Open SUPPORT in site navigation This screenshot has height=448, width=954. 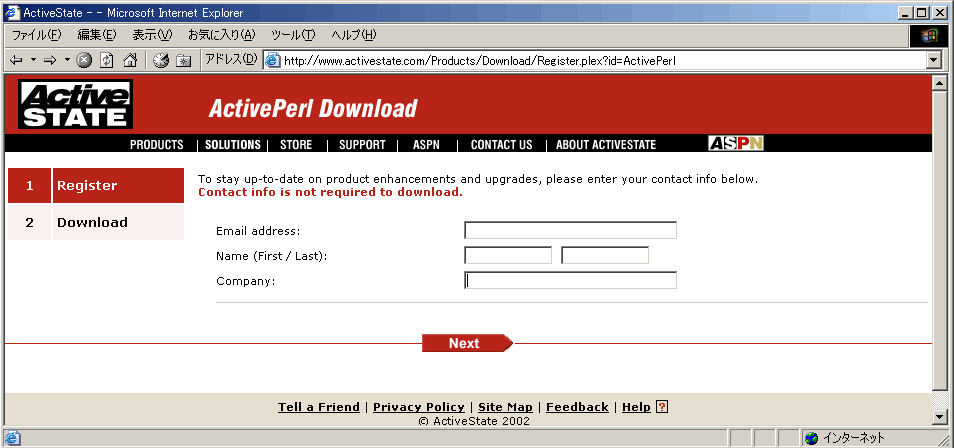[362, 145]
